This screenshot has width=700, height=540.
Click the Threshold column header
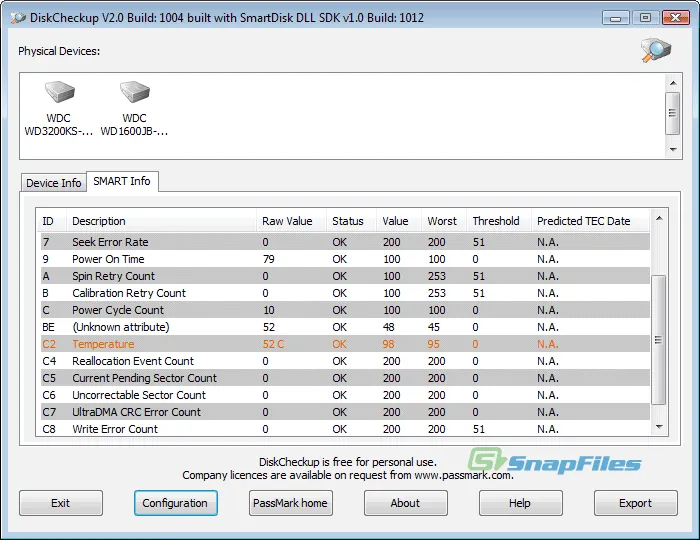[499, 221]
